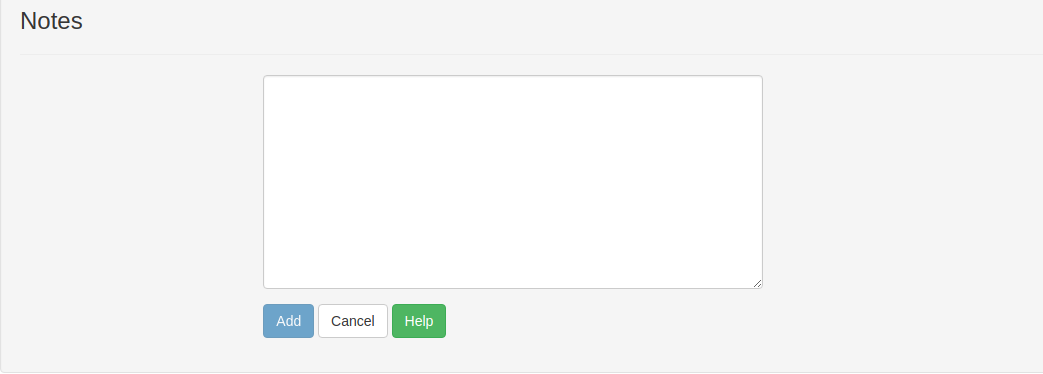
Task: Click the word Notes at top
Action: [x=51, y=21]
